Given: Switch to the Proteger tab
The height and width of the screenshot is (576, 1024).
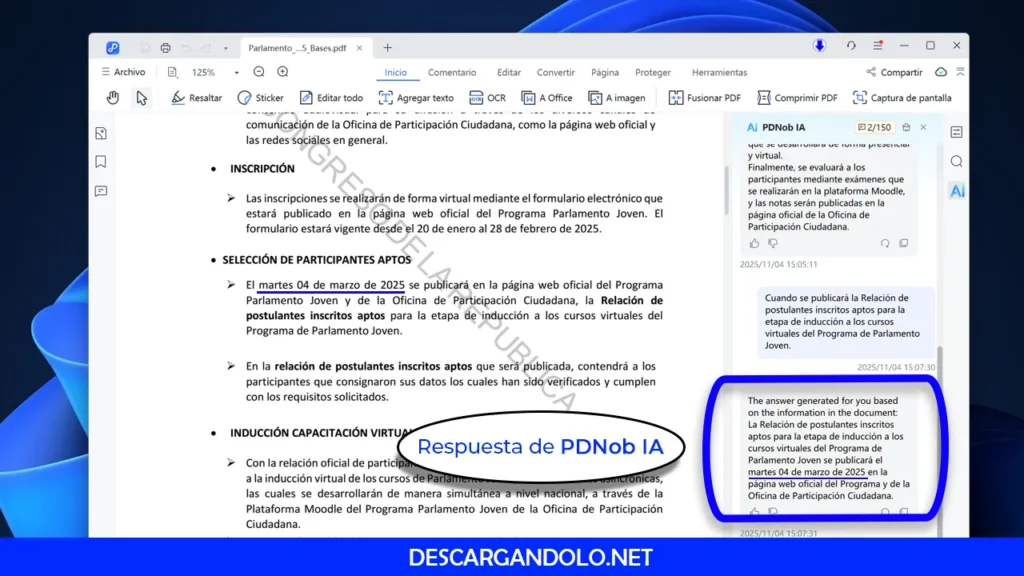Looking at the screenshot, I should tap(653, 71).
